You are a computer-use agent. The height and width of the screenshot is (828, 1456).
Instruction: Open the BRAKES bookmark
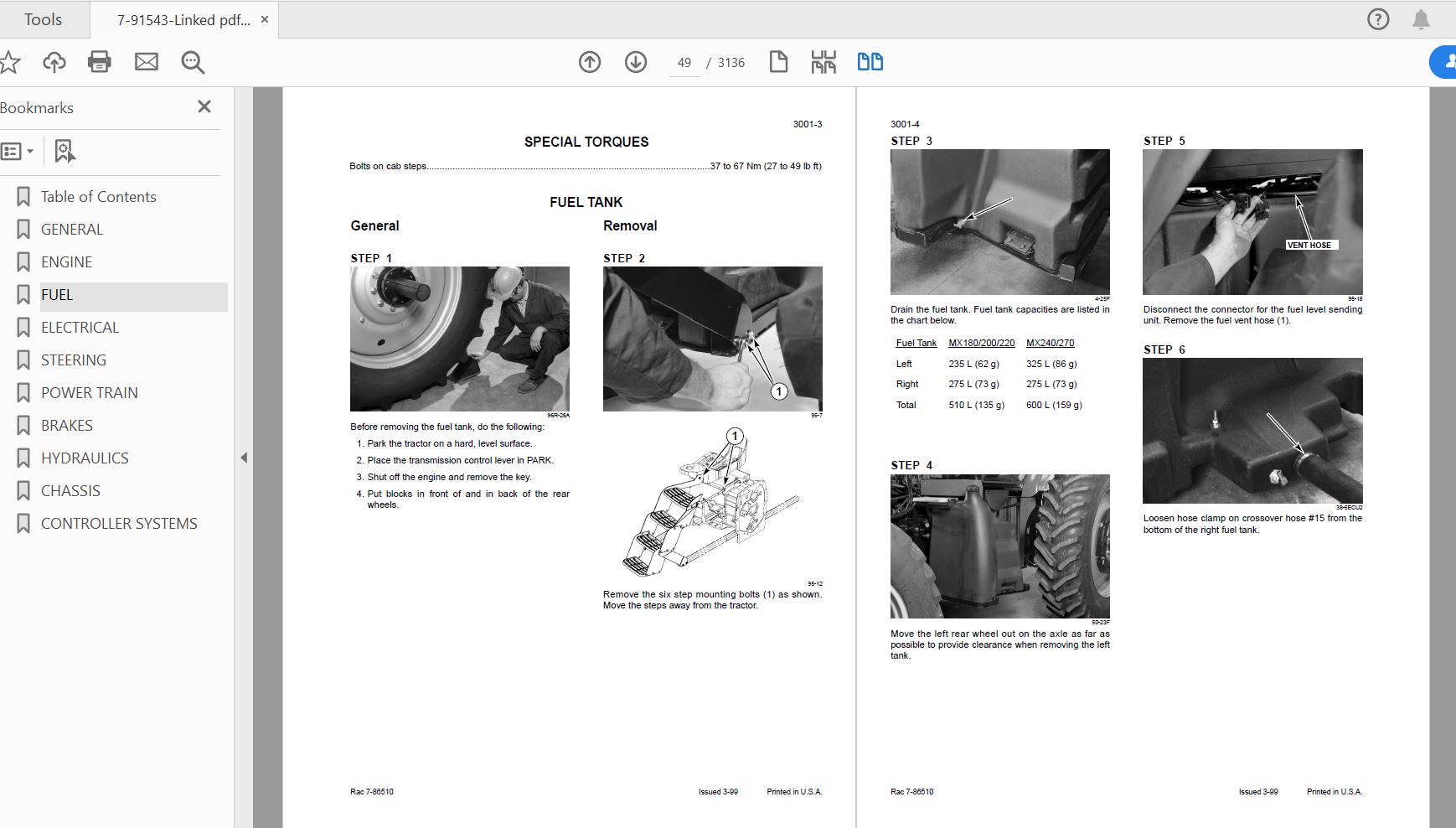[67, 426]
